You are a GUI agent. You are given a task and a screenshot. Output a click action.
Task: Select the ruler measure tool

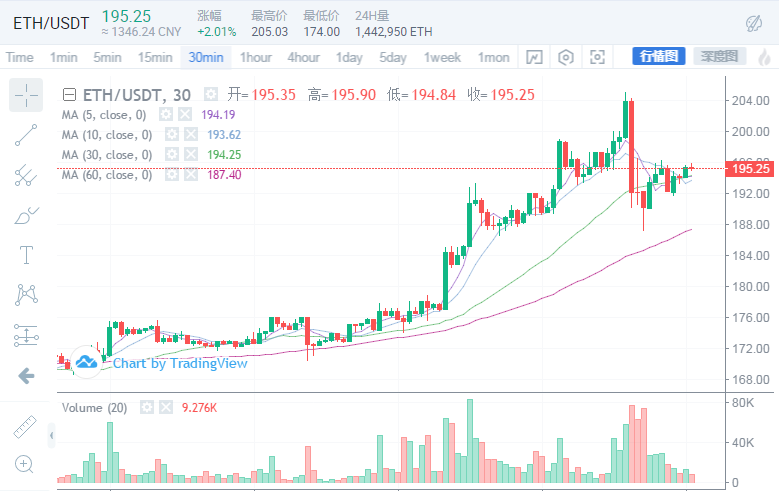pyautogui.click(x=26, y=427)
